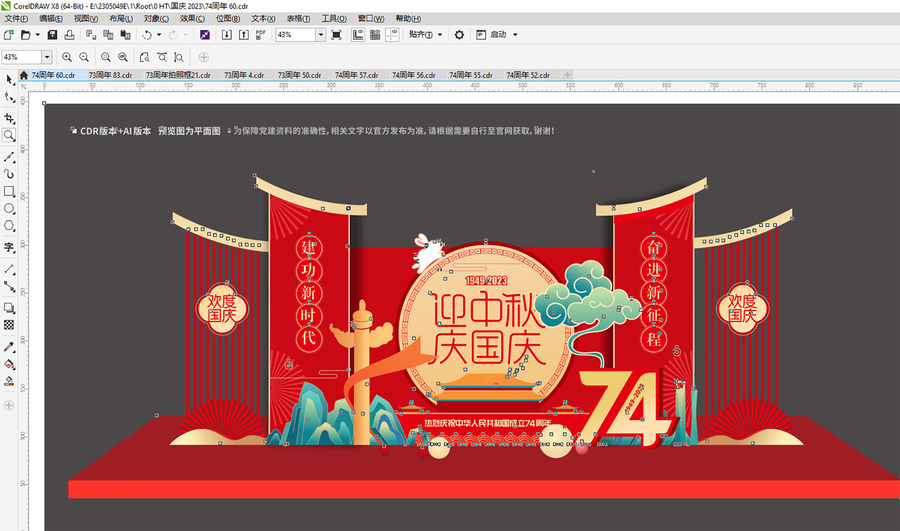Open the 文件 menu
Viewport: 900px width, 531px height.
[17, 19]
